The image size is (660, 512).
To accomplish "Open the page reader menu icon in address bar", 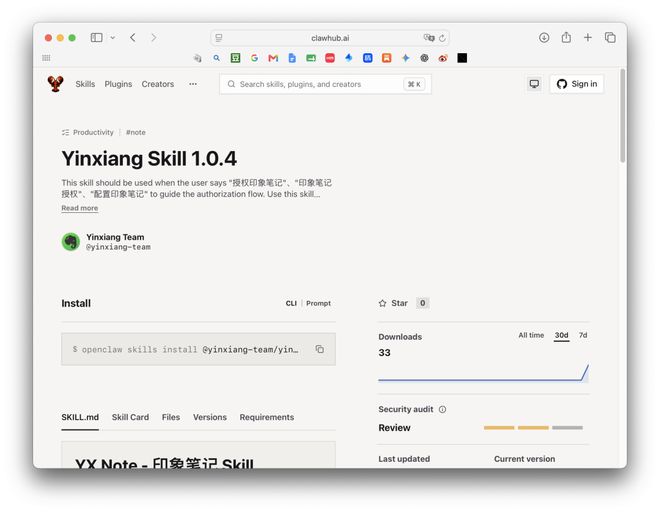I will (x=218, y=38).
